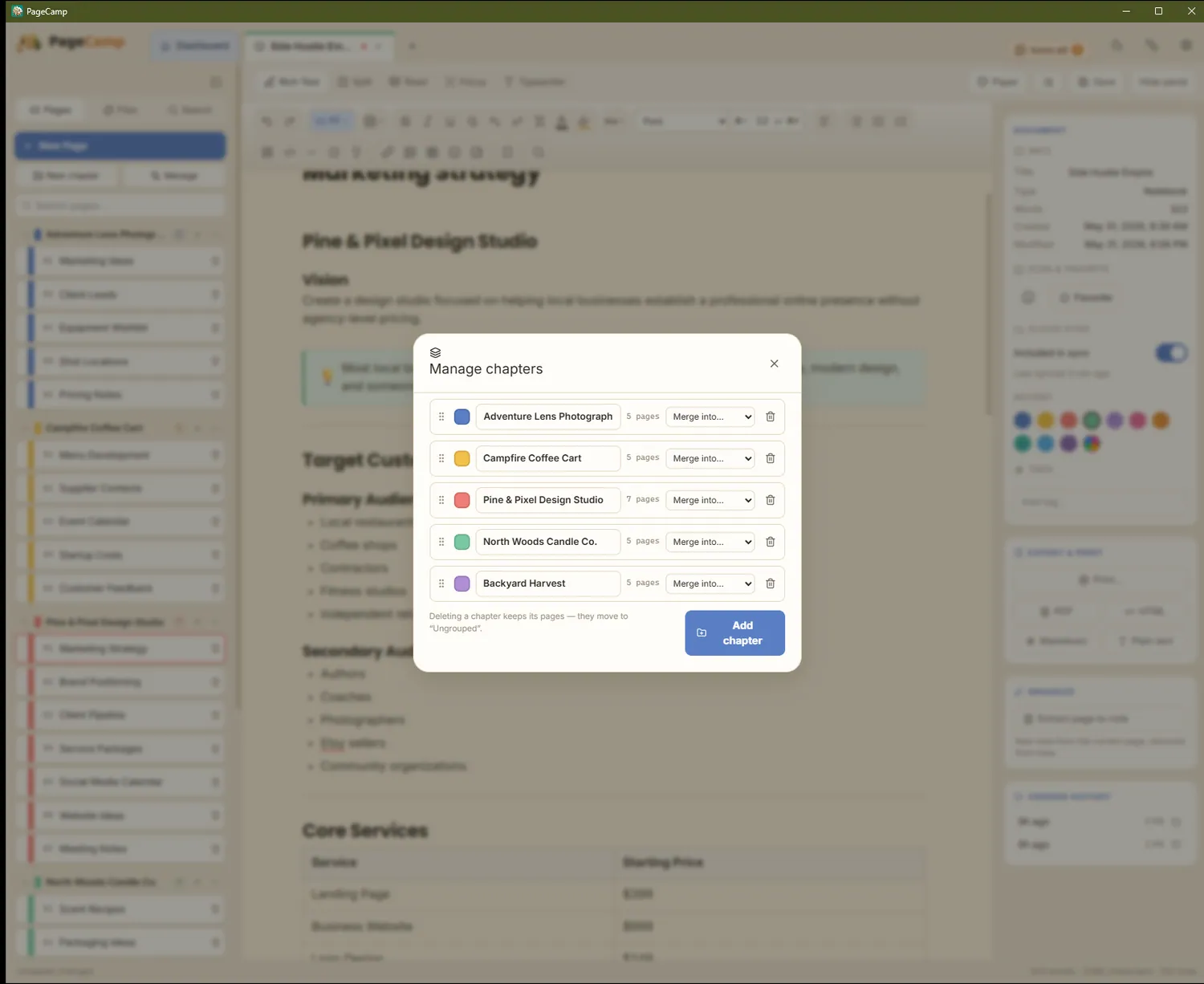The height and width of the screenshot is (984, 1204).
Task: Grab the drag handle for Pine & Pixel Design Studio
Action: 441,500
